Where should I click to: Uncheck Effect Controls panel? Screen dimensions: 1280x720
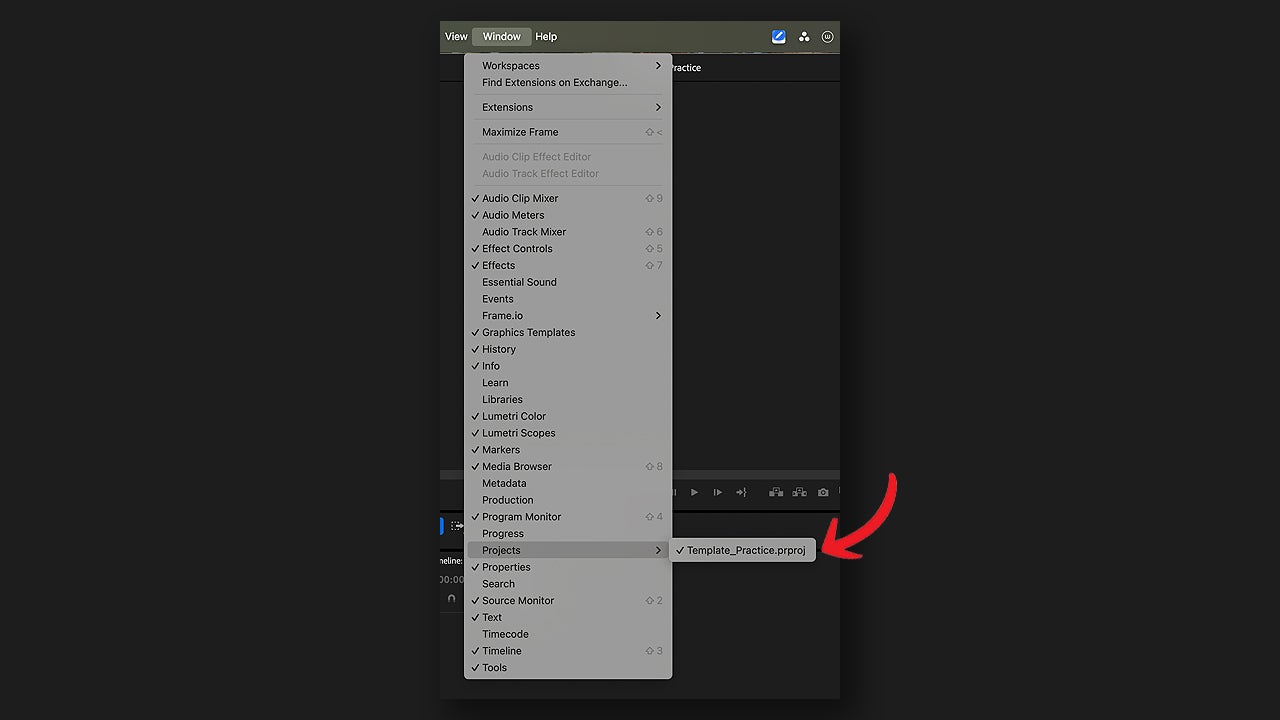pyautogui.click(x=568, y=249)
